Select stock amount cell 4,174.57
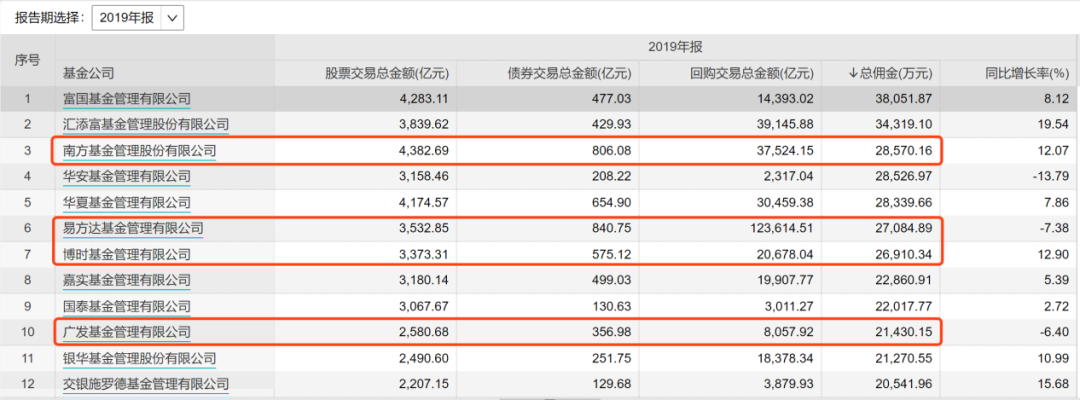1080x400 pixels. coord(422,202)
